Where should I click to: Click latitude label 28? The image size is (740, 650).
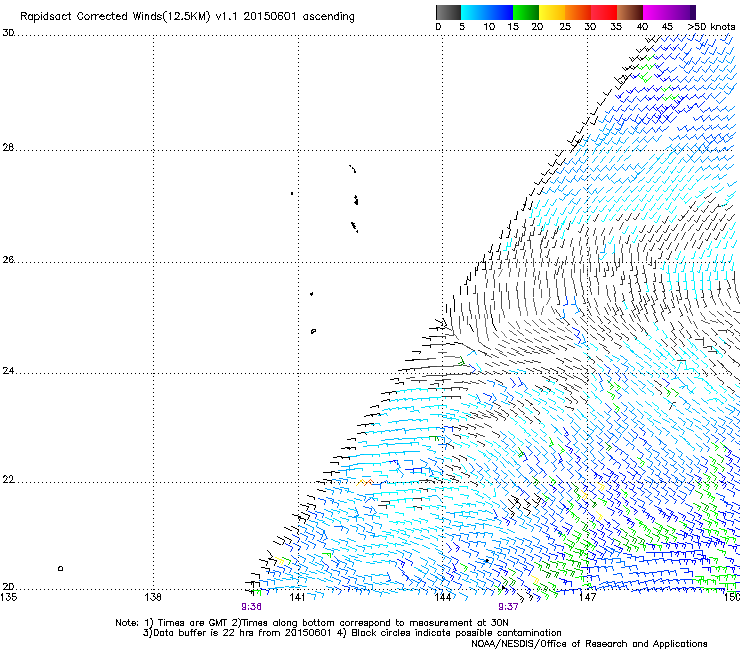(8, 148)
